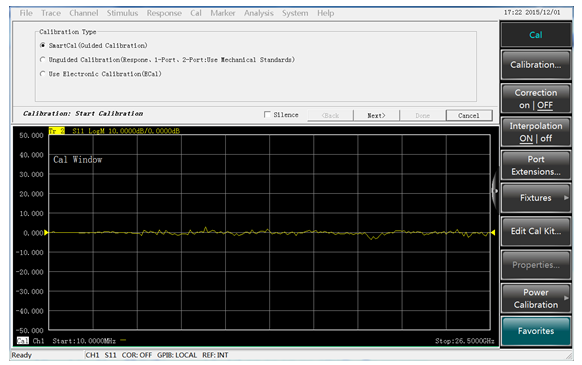Toggle Correction on/OFF softkey
The width and height of the screenshot is (582, 365).
coord(536,99)
